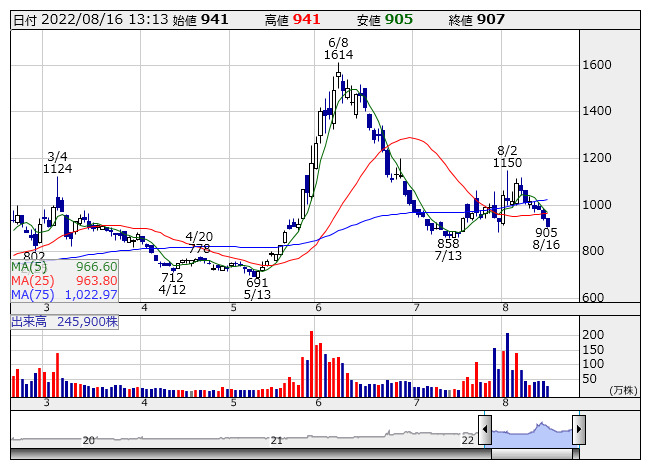Click year 22 in the overview timeline
The image size is (653, 470).
[467, 440]
